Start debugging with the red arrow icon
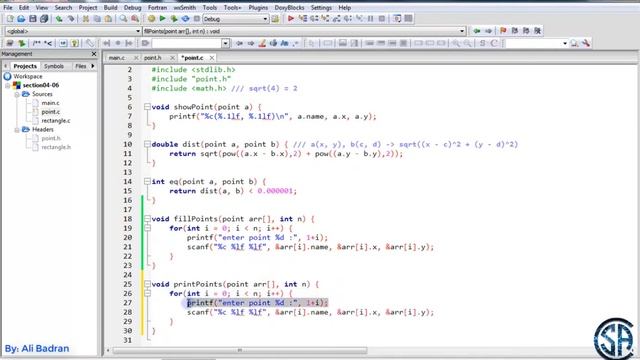Viewport: 640px width, 360px height. tap(291, 19)
